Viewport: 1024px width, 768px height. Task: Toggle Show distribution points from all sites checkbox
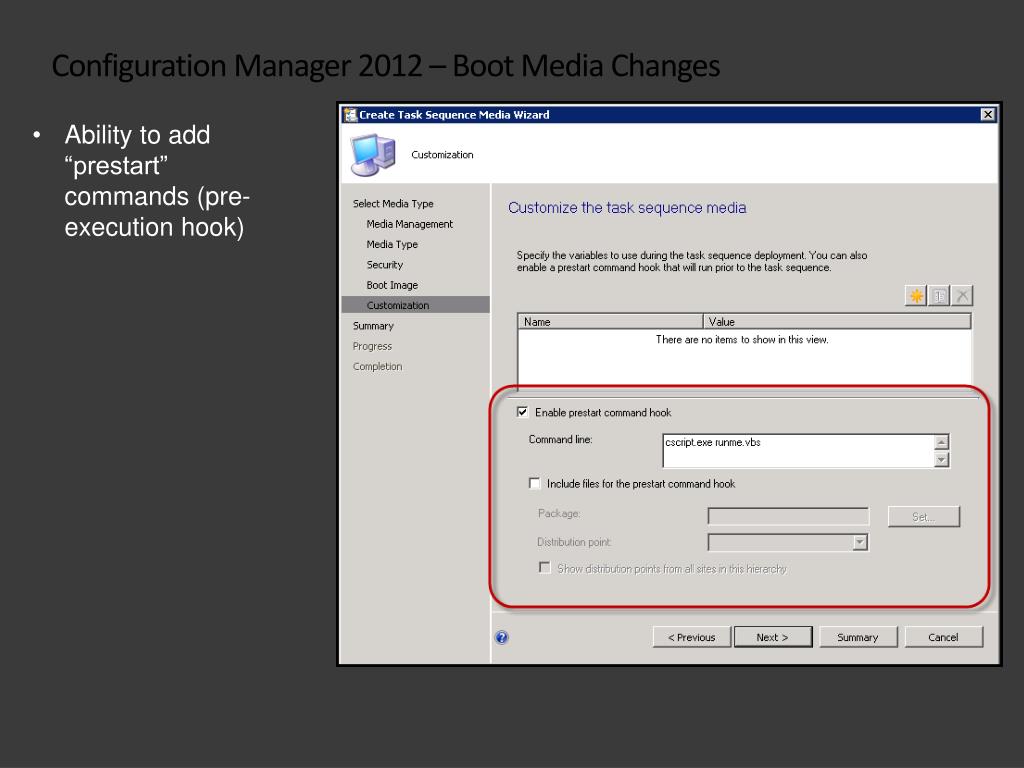point(545,568)
